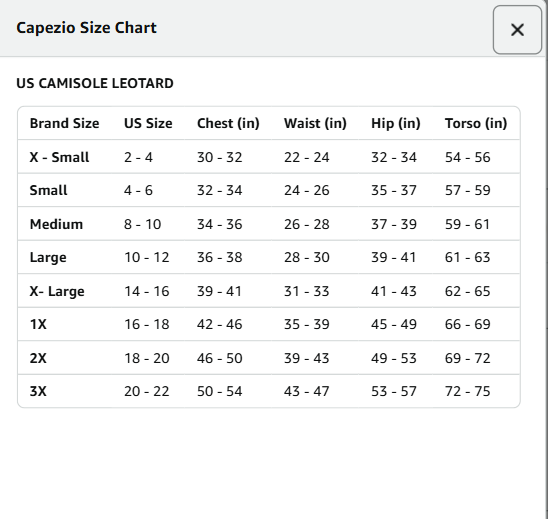Screen dimensions: 548x519
Task: Select the X- Large row label
Action: click(57, 291)
